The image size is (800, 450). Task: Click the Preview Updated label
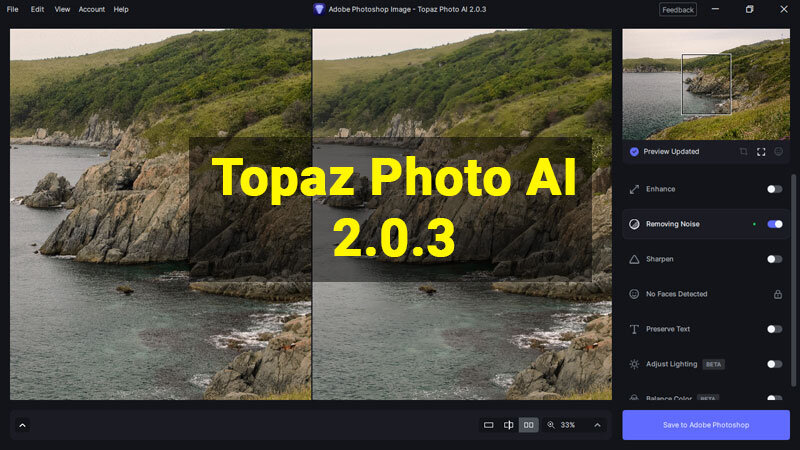coord(671,152)
